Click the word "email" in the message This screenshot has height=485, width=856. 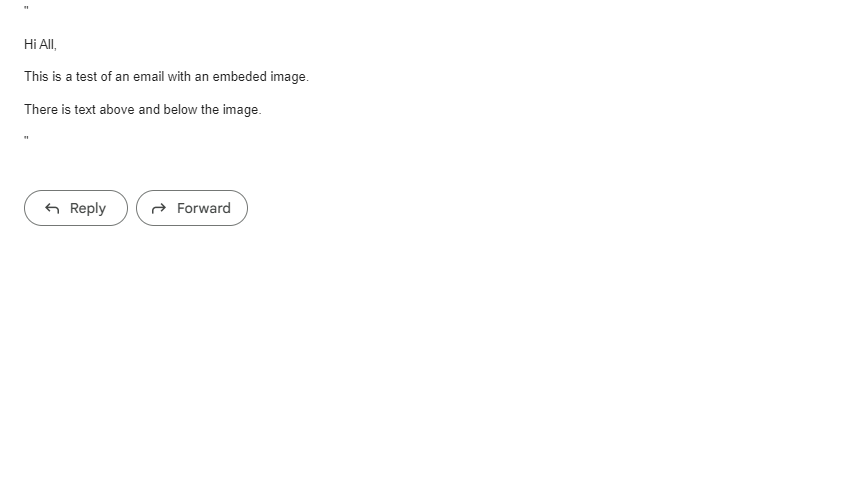pos(148,76)
